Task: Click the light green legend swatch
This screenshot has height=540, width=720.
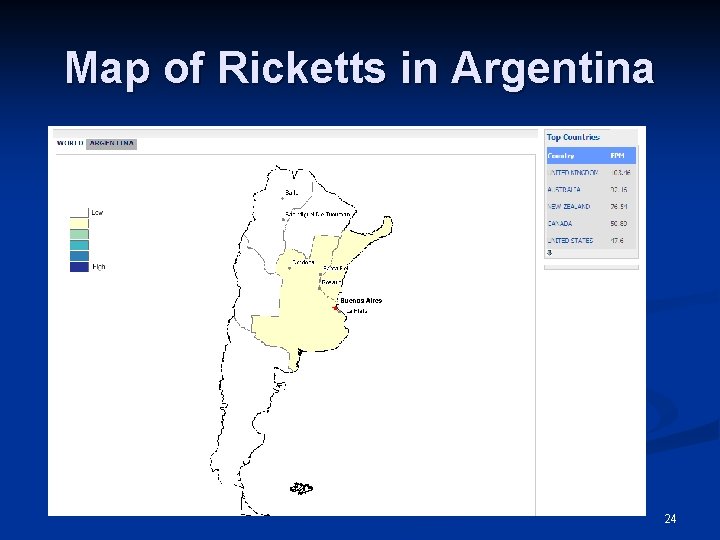Action: (x=79, y=234)
